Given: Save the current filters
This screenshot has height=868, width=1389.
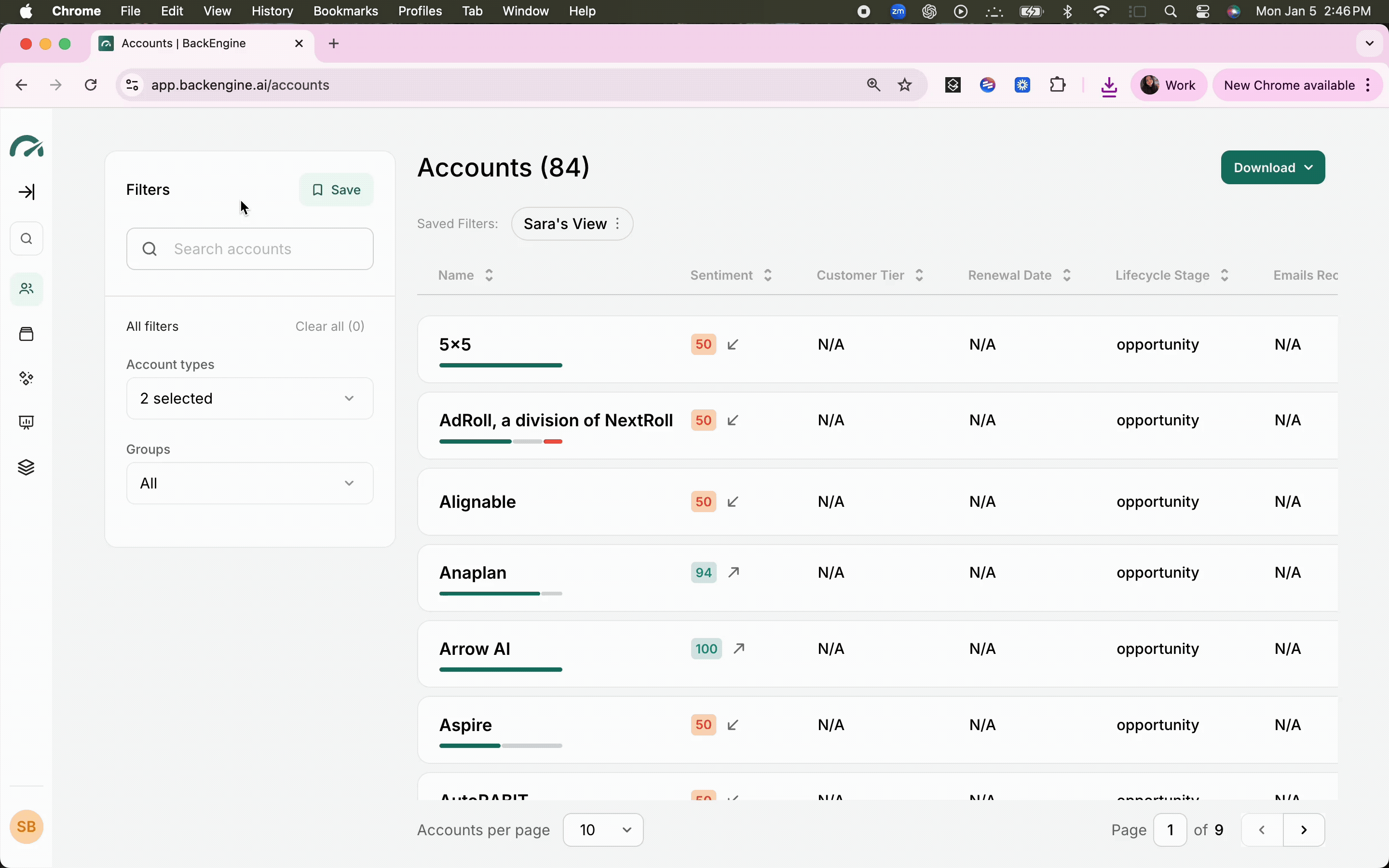Looking at the screenshot, I should (x=336, y=190).
